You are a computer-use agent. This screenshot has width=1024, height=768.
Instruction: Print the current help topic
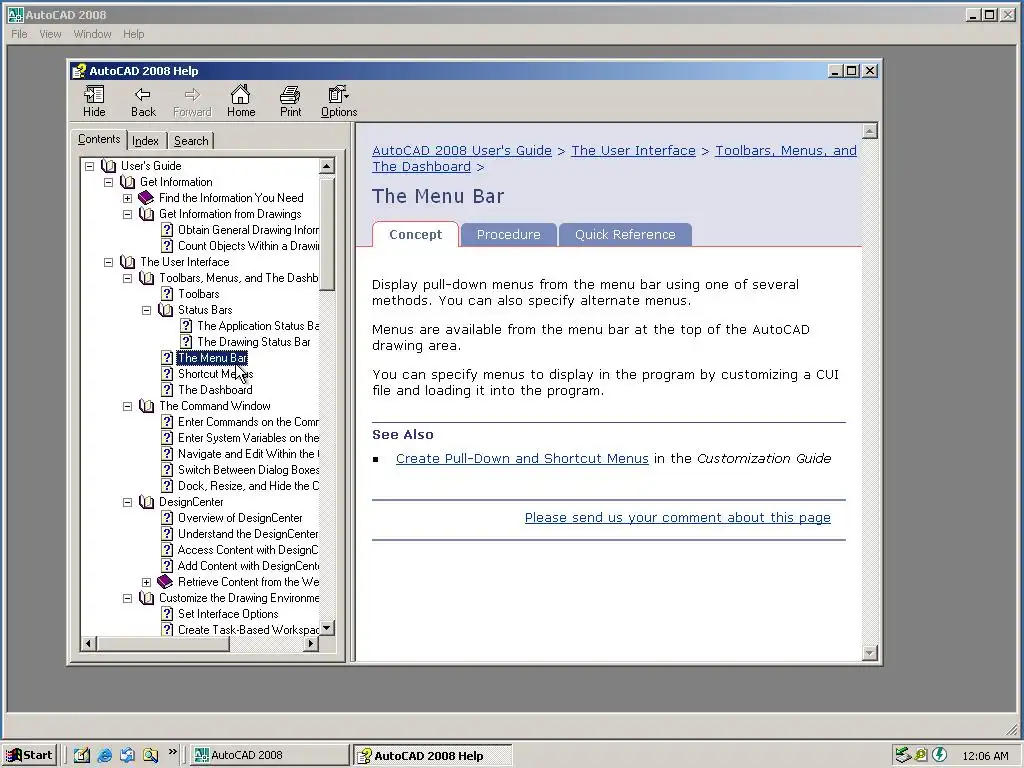pos(290,95)
